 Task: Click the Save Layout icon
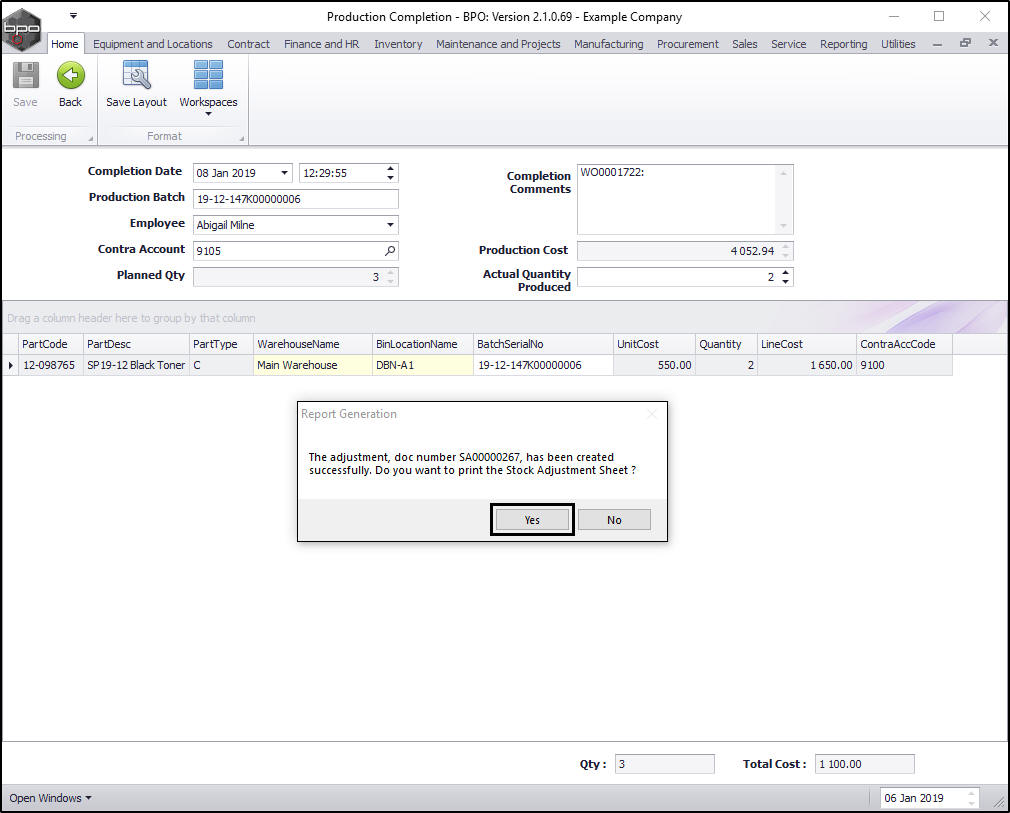click(136, 75)
